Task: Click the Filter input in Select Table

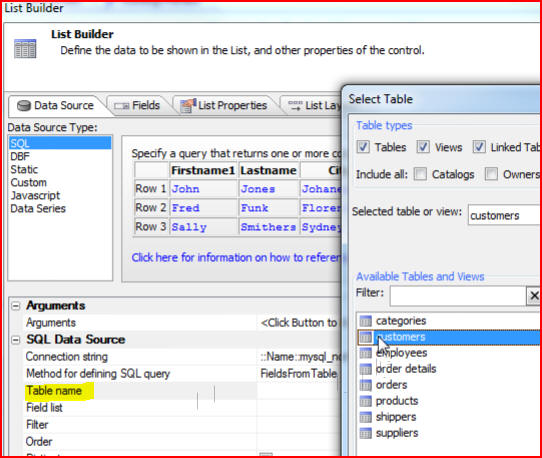Action: coord(458,296)
